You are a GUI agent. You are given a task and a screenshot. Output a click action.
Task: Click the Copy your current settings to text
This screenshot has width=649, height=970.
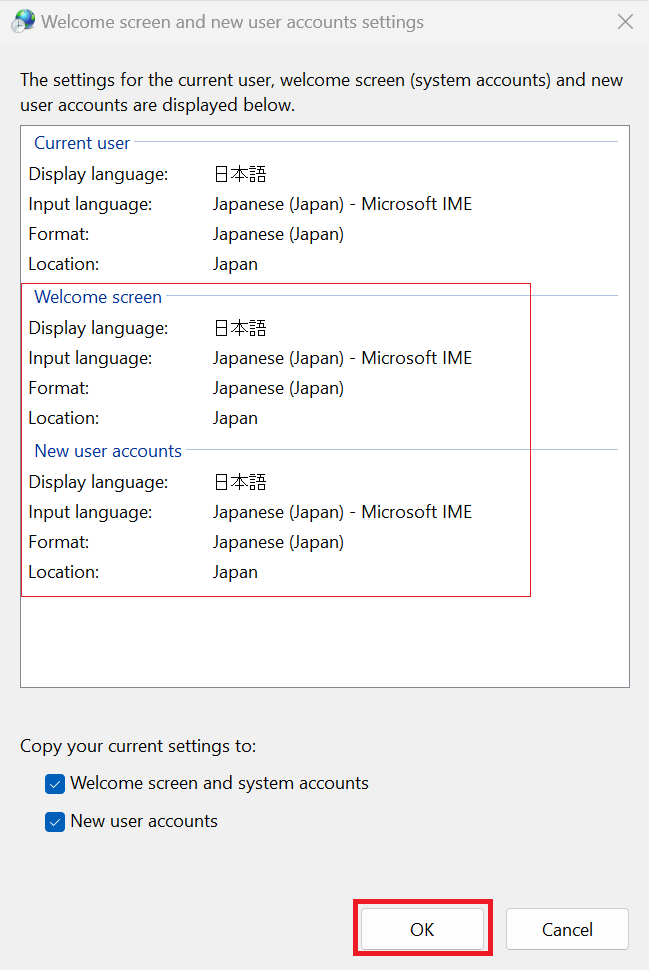[138, 746]
